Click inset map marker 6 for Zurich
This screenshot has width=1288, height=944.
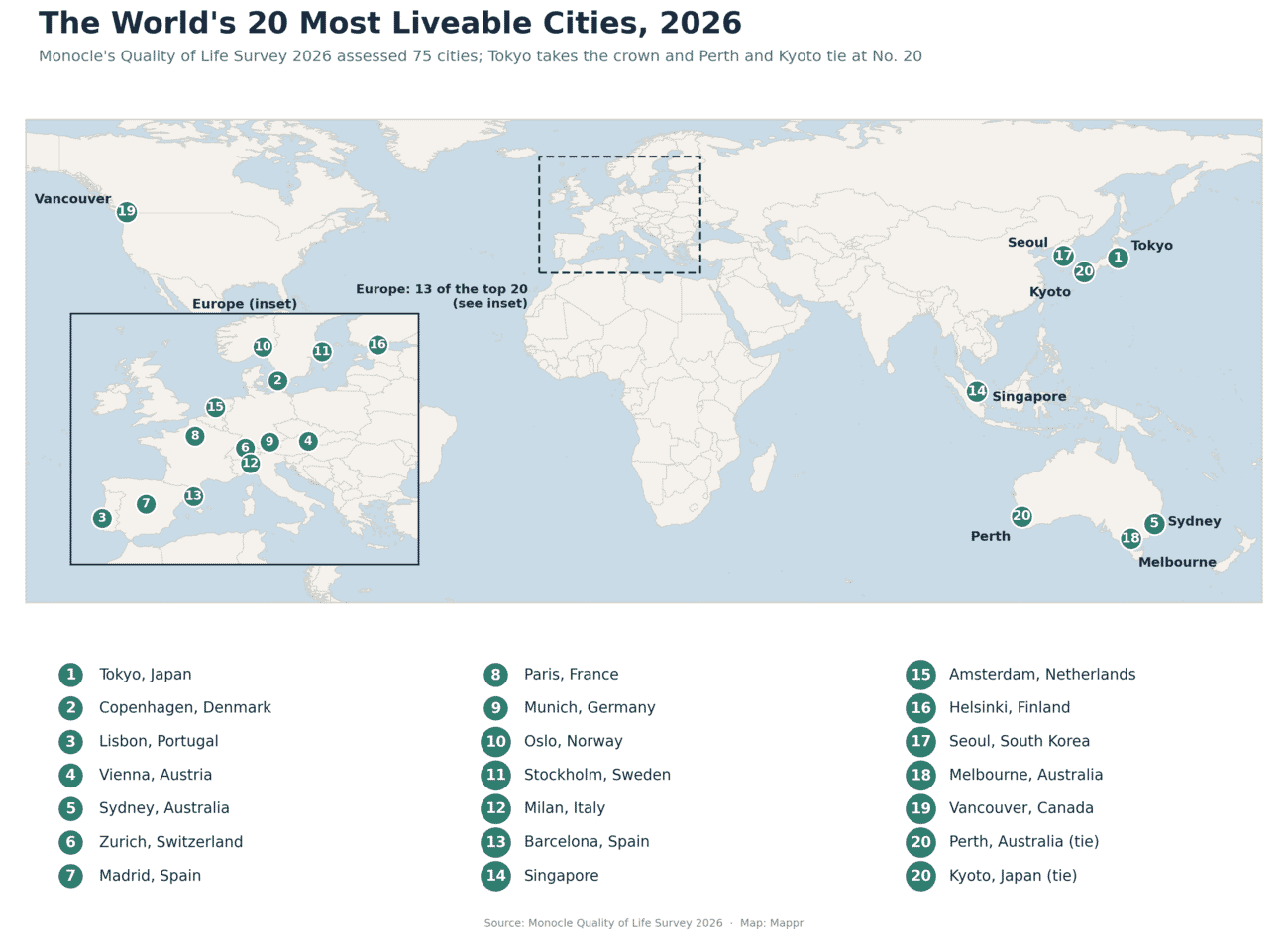tap(245, 448)
